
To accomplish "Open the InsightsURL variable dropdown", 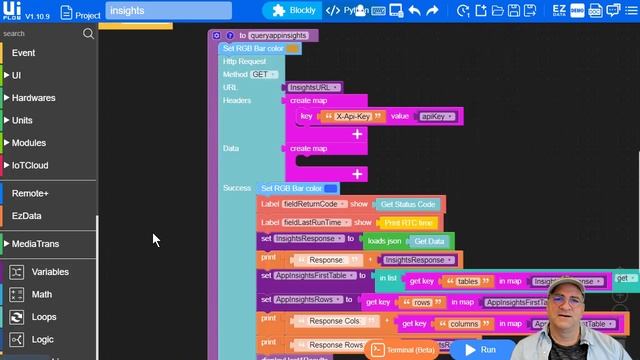I will 313,87.
